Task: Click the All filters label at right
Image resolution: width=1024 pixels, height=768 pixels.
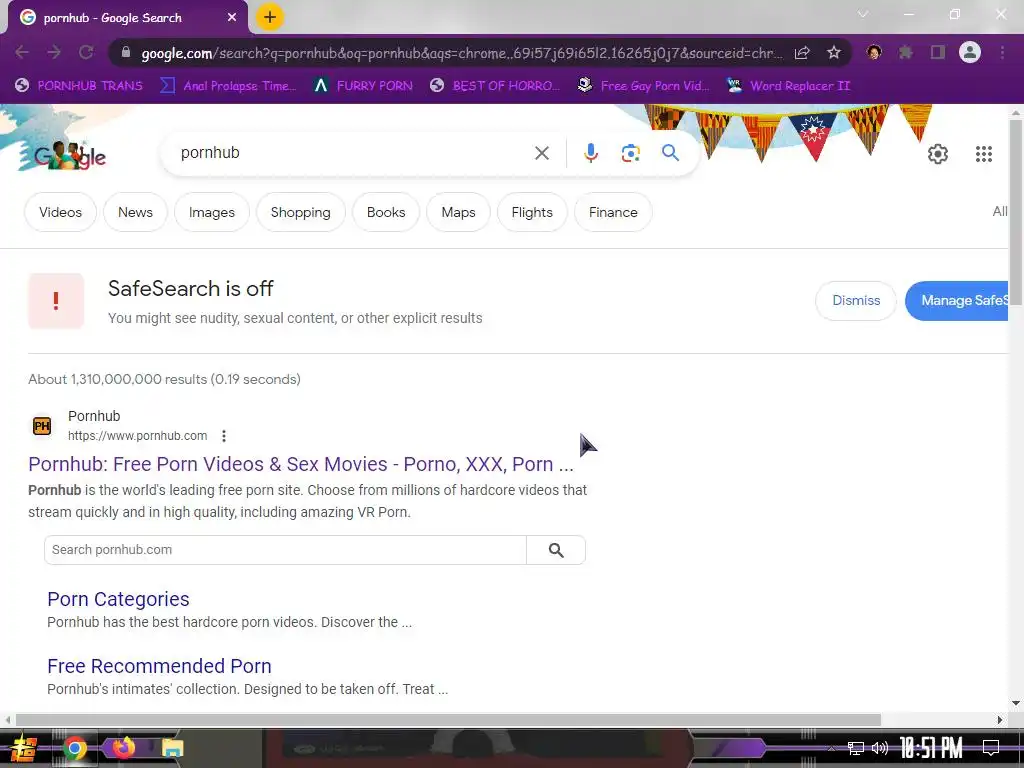Action: click(x=1000, y=211)
